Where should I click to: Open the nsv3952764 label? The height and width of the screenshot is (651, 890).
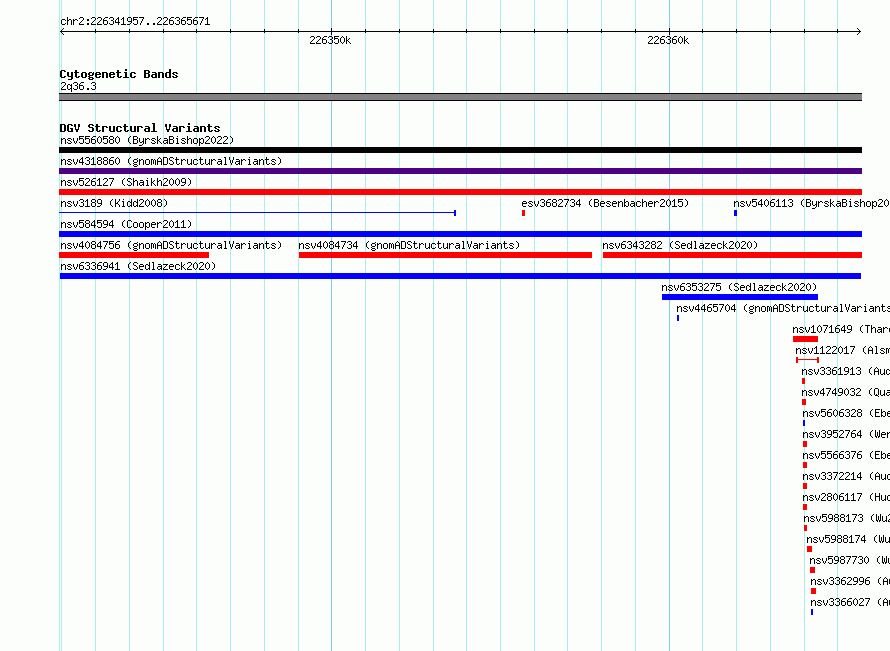846,434
